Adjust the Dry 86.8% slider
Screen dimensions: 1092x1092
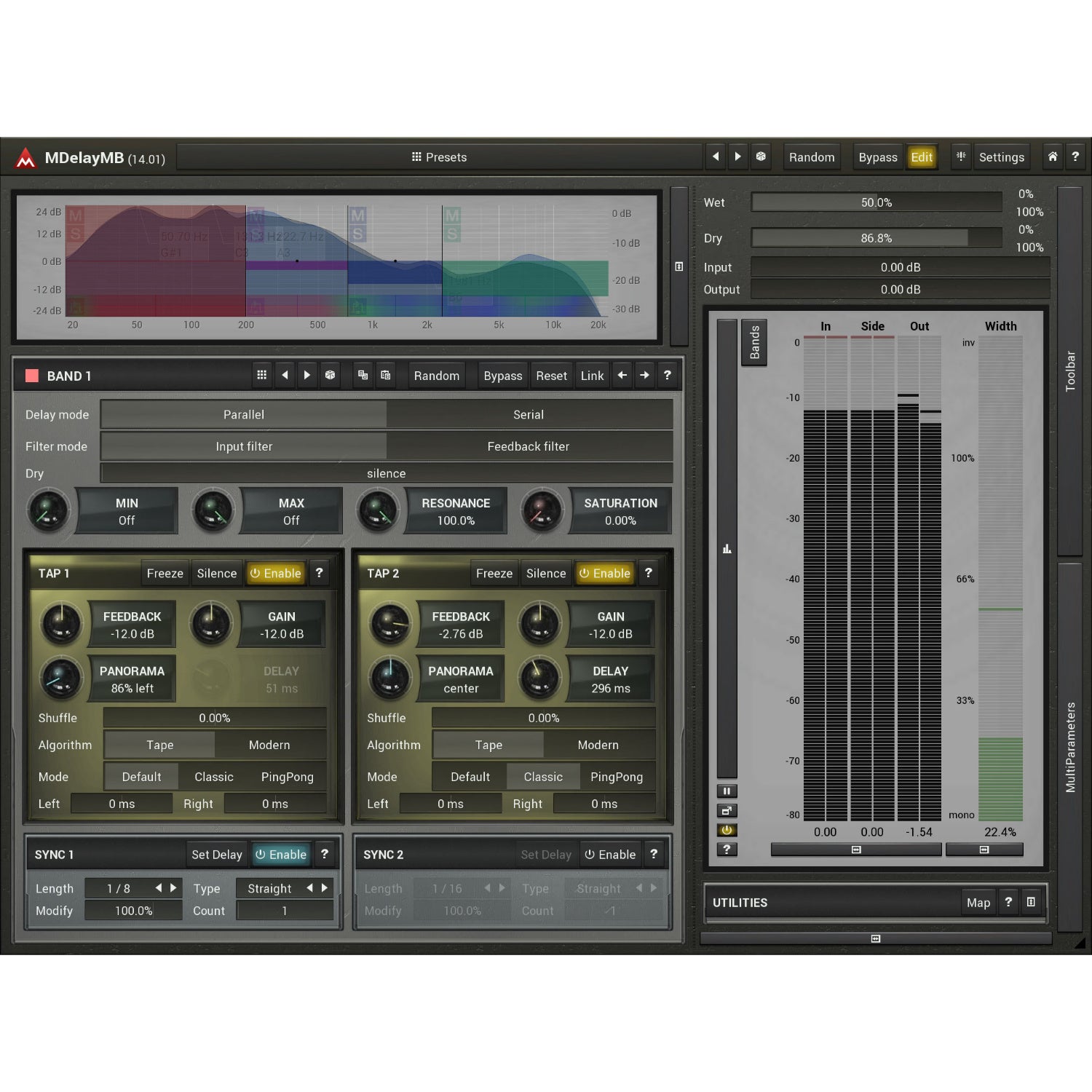877,238
